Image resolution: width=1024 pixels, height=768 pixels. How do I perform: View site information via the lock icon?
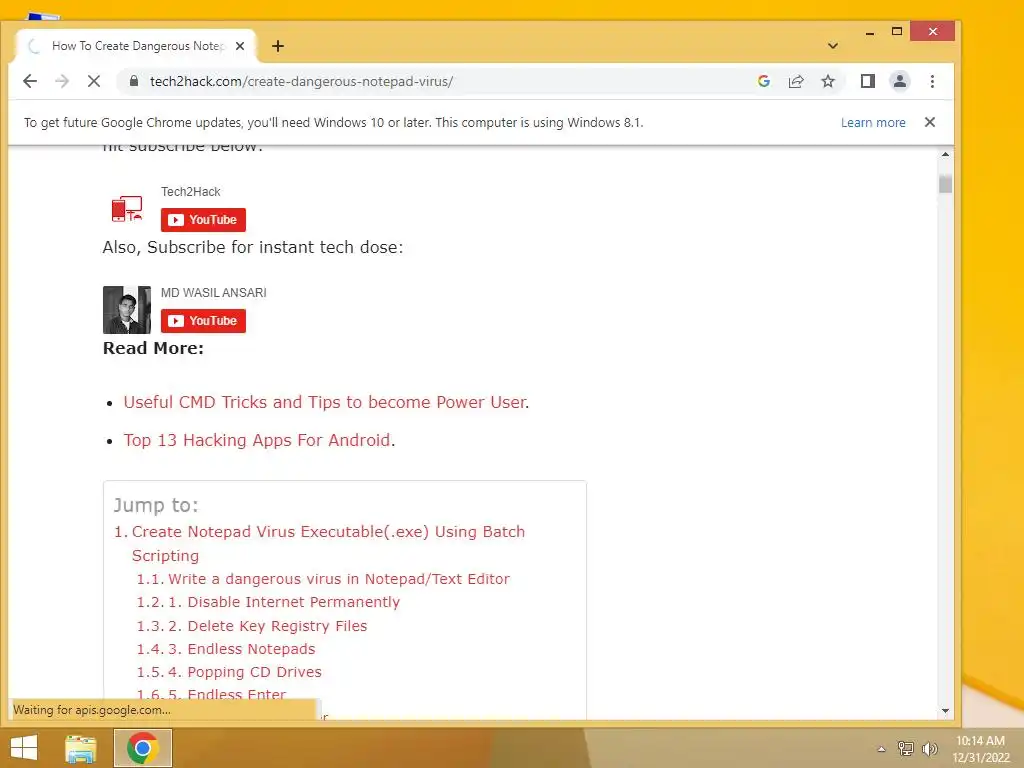[134, 81]
